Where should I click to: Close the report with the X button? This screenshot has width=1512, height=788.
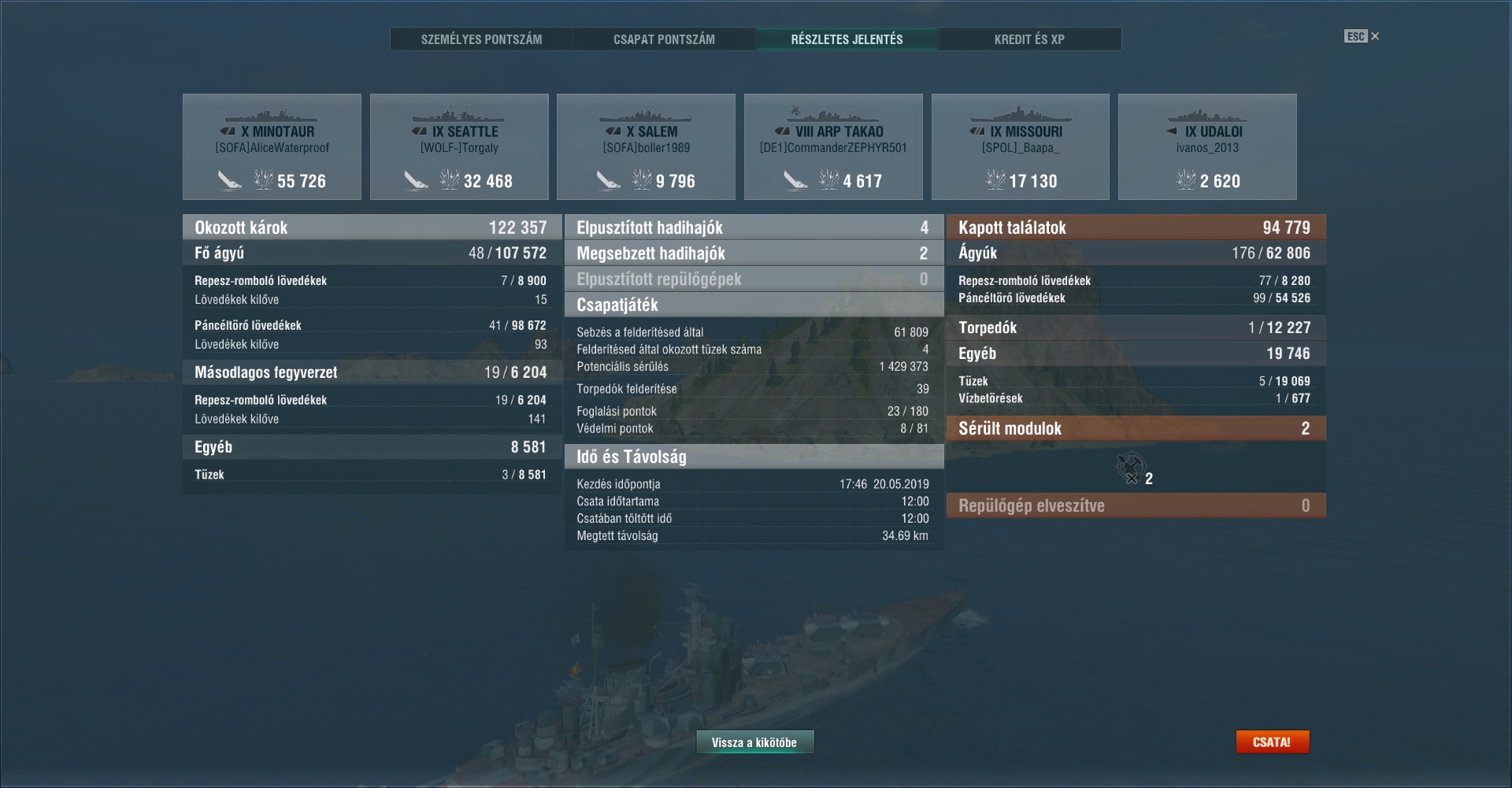tap(1375, 36)
